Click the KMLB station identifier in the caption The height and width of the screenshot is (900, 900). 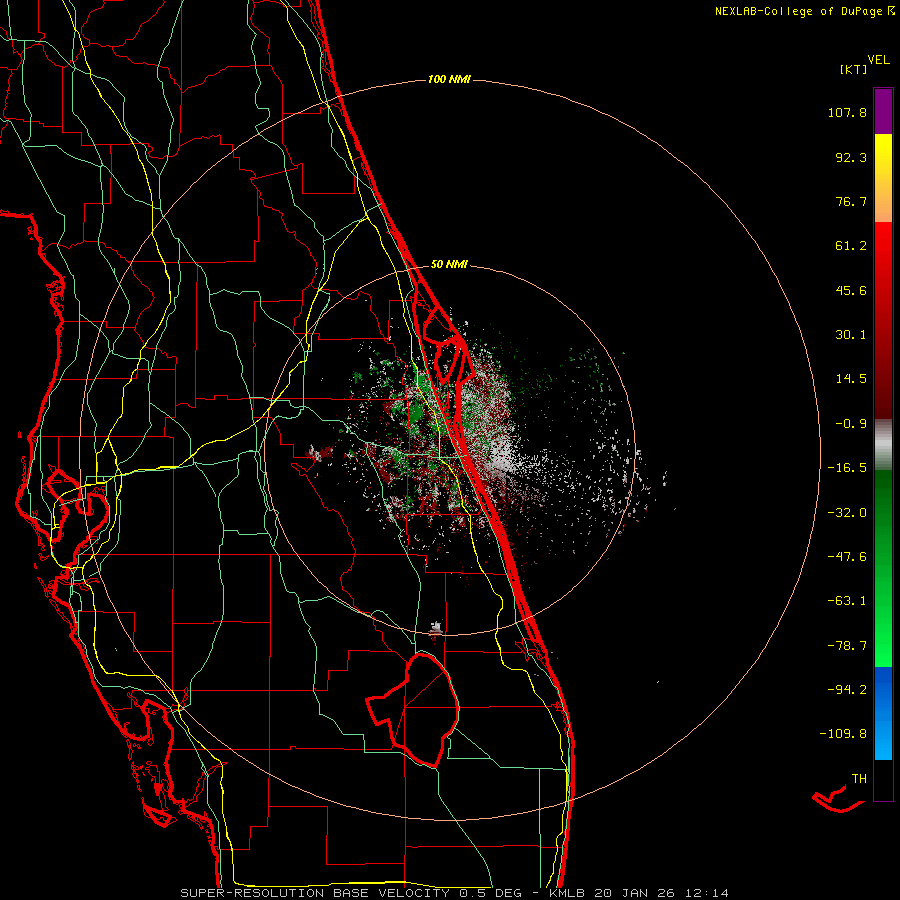(565, 893)
